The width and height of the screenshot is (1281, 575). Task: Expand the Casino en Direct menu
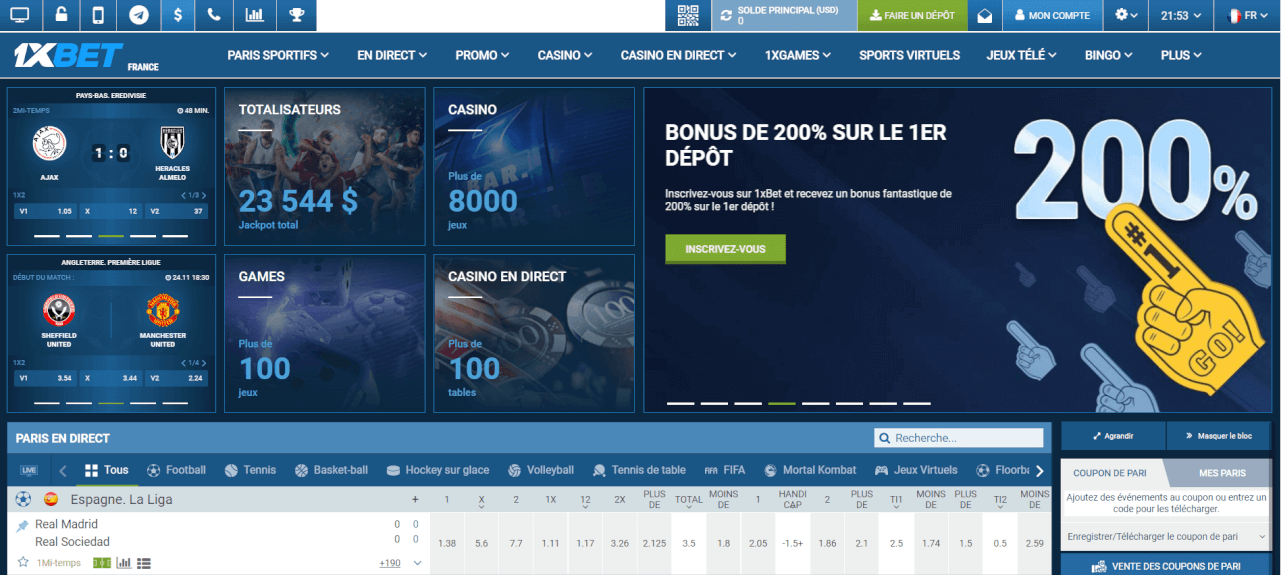pos(679,55)
